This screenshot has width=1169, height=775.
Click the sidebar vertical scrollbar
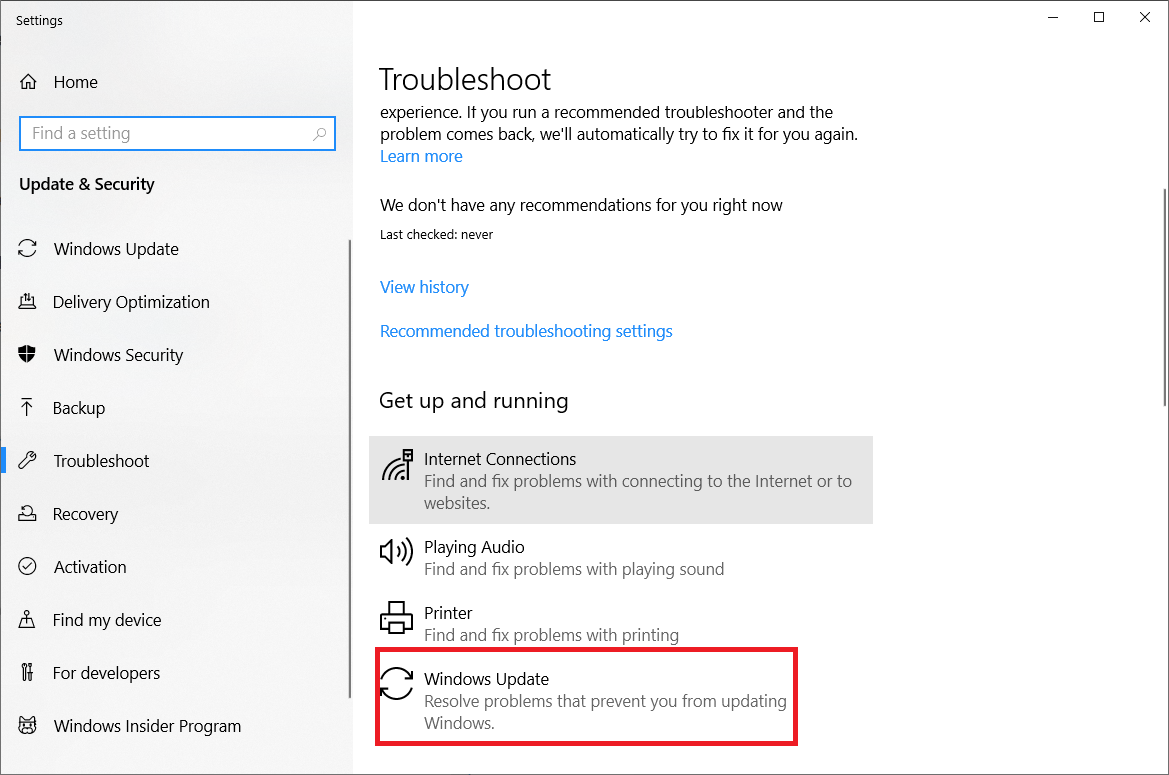click(350, 469)
